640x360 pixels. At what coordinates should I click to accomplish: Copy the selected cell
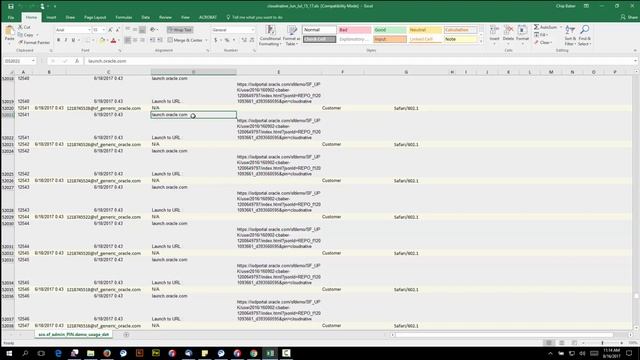[28, 35]
